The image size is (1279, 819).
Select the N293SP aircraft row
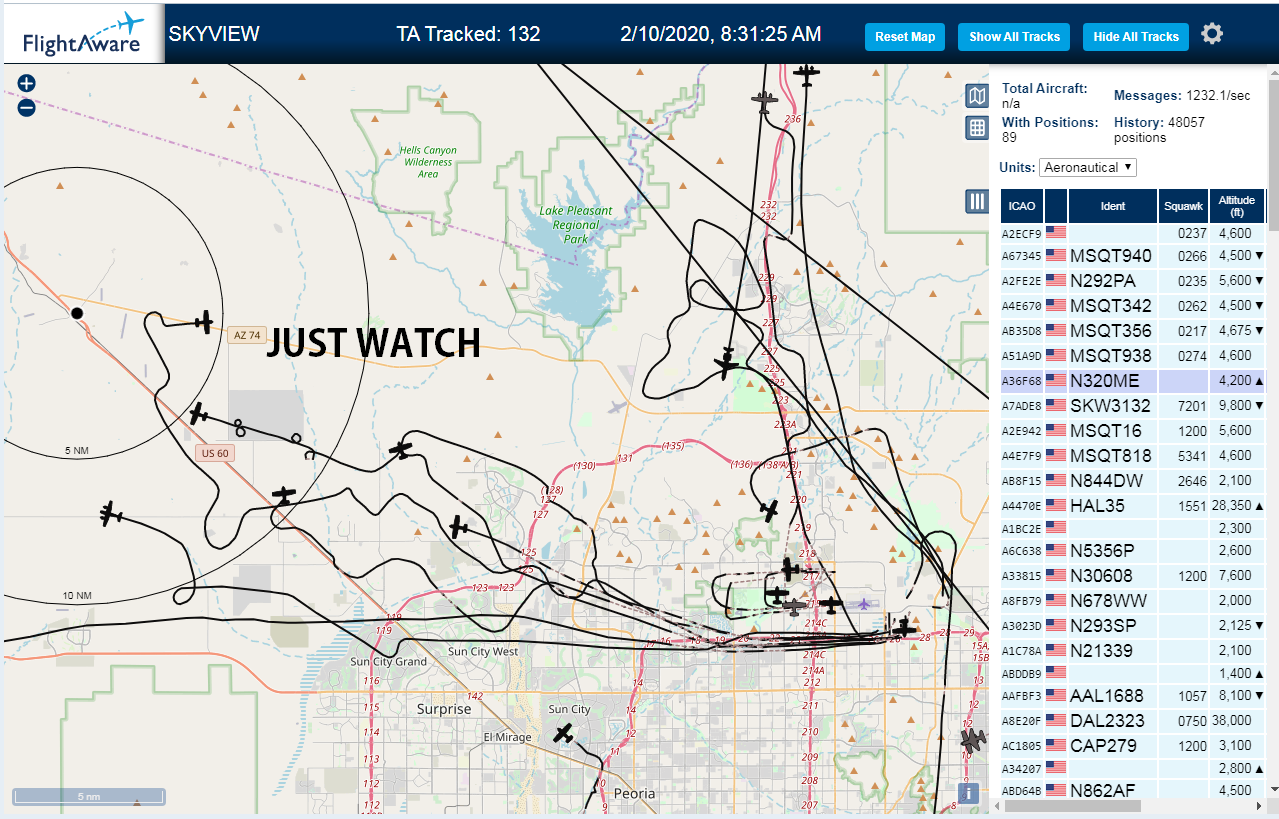pyautogui.click(x=1134, y=625)
